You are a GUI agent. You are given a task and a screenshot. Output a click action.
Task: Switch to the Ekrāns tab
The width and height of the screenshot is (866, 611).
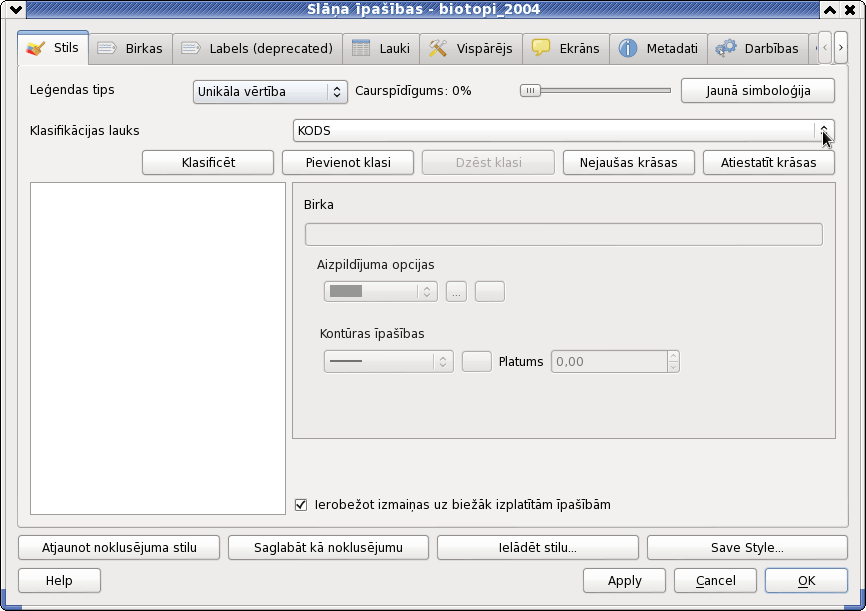(566, 49)
